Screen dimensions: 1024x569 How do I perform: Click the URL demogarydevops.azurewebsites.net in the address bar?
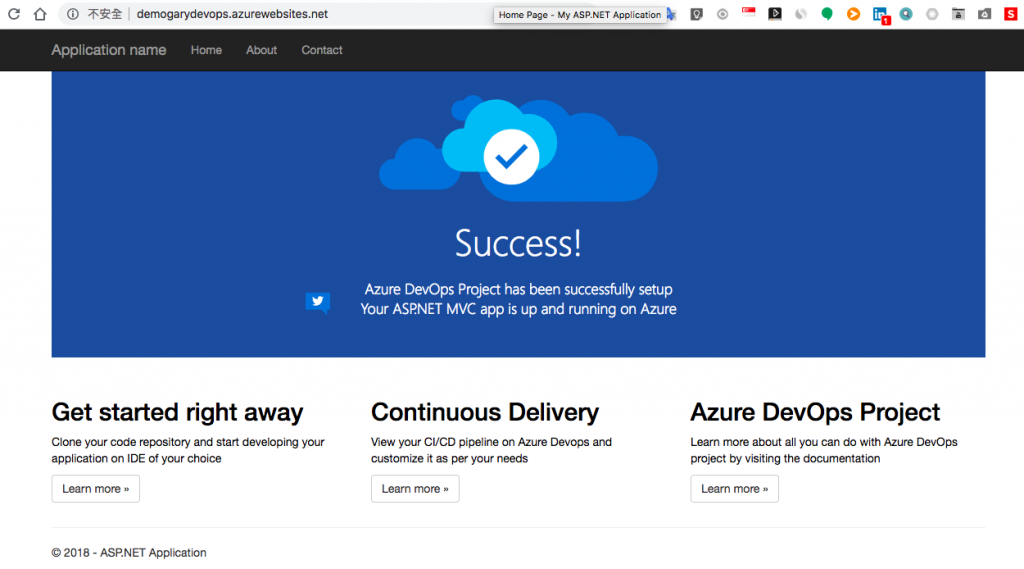[x=232, y=14]
